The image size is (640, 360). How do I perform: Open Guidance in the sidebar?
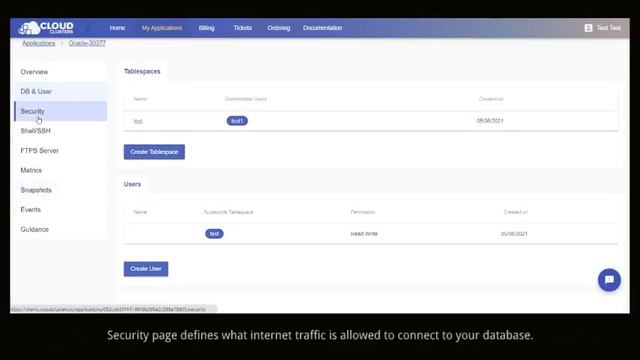(x=60, y=229)
